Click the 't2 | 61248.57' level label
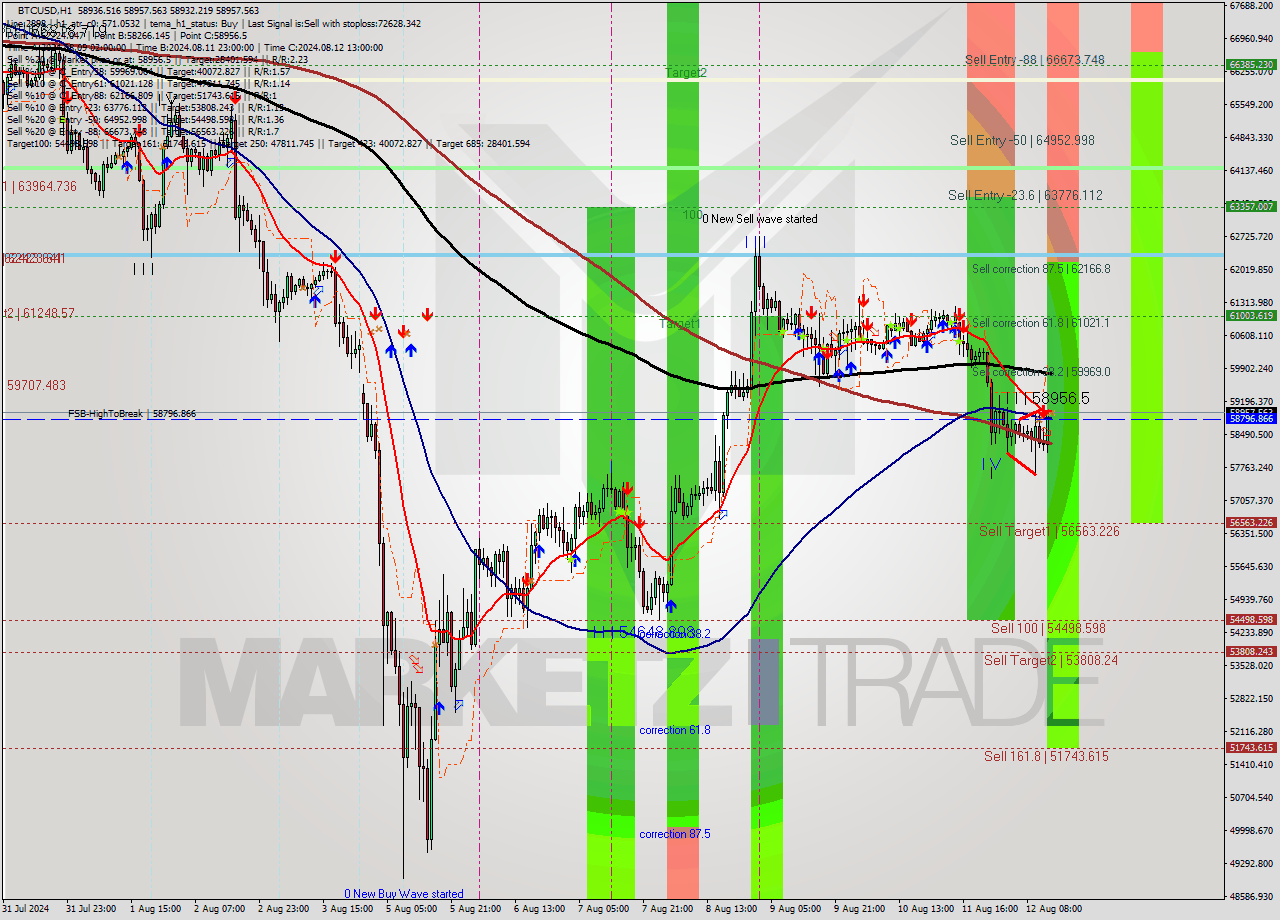 (39, 314)
